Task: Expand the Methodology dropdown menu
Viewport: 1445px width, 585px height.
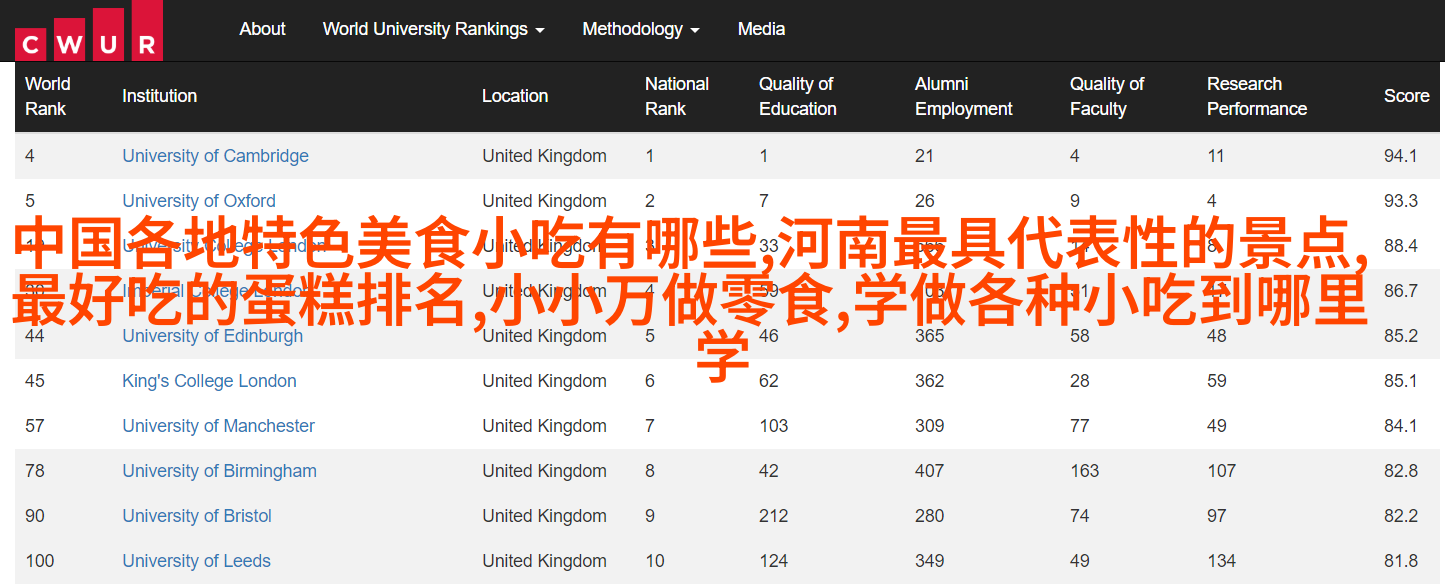Action: (641, 29)
